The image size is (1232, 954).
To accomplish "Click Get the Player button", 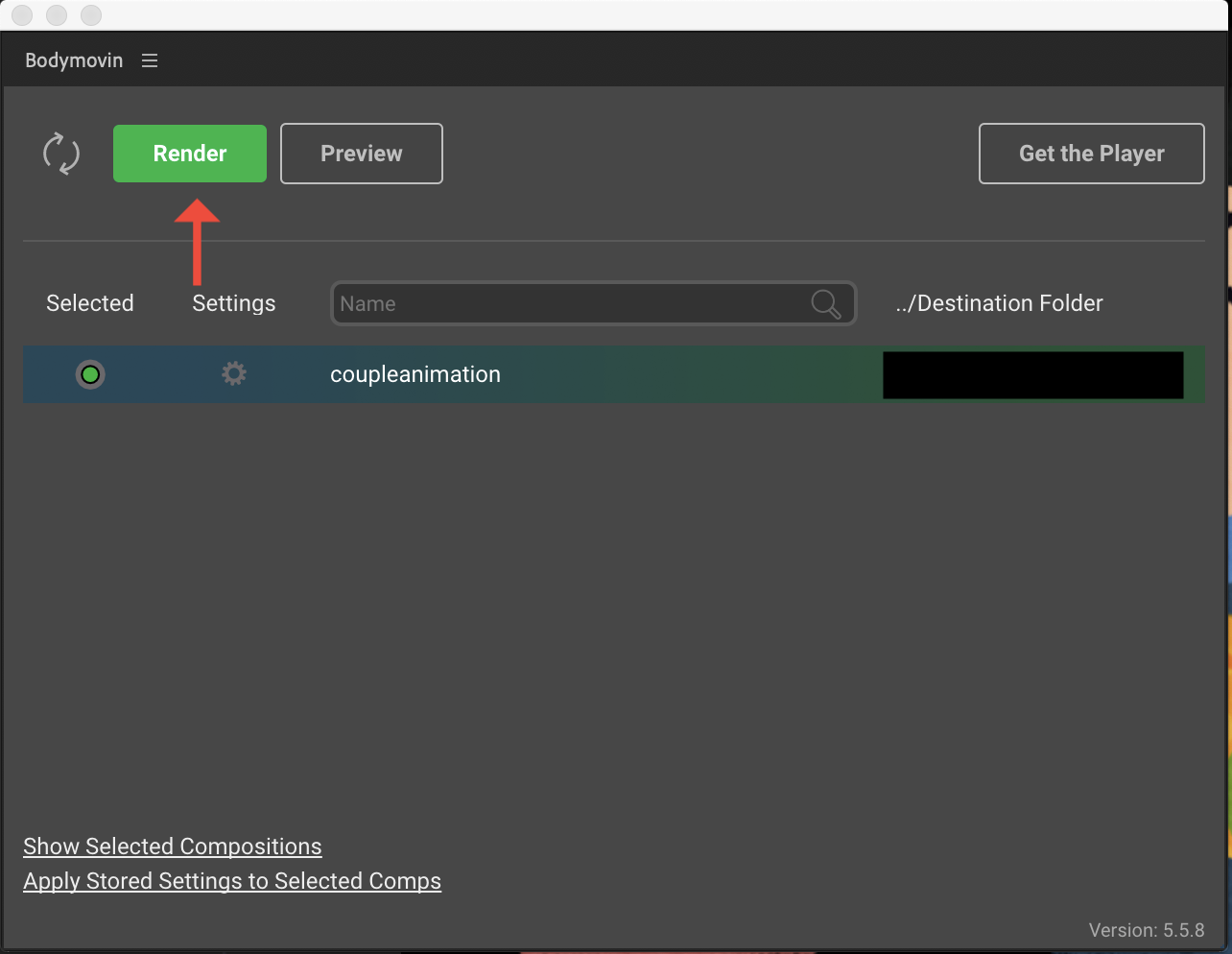I will point(1092,154).
